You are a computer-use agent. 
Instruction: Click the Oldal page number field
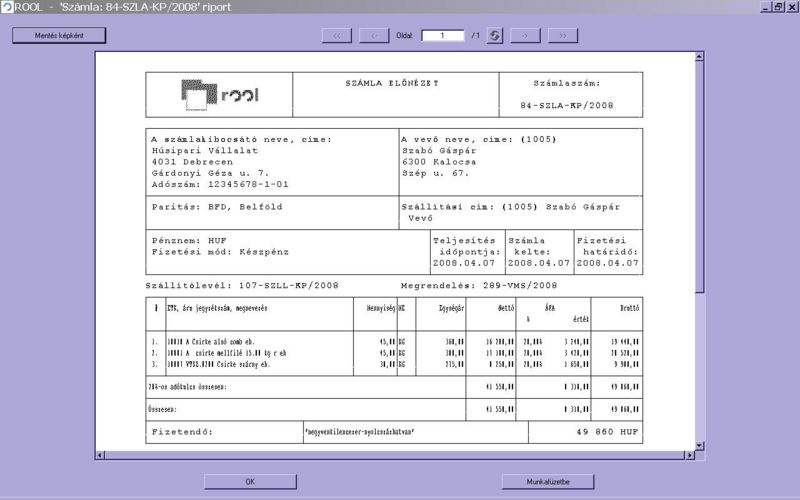(443, 35)
